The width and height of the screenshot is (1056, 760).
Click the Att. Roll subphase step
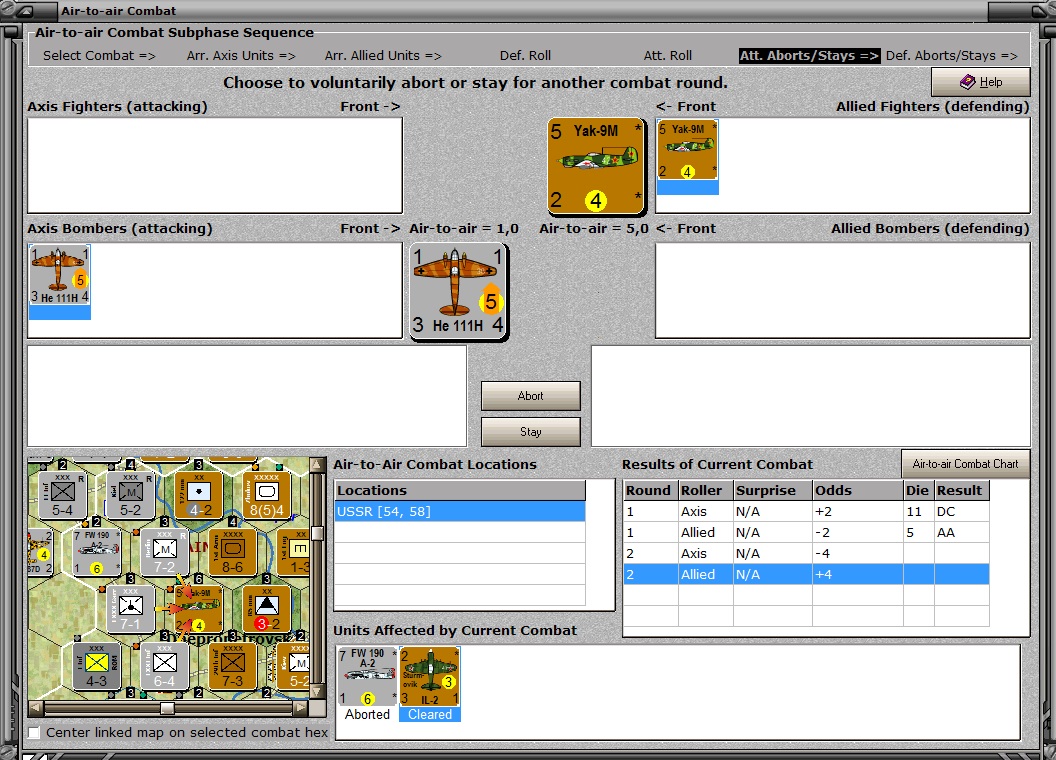tap(667, 56)
